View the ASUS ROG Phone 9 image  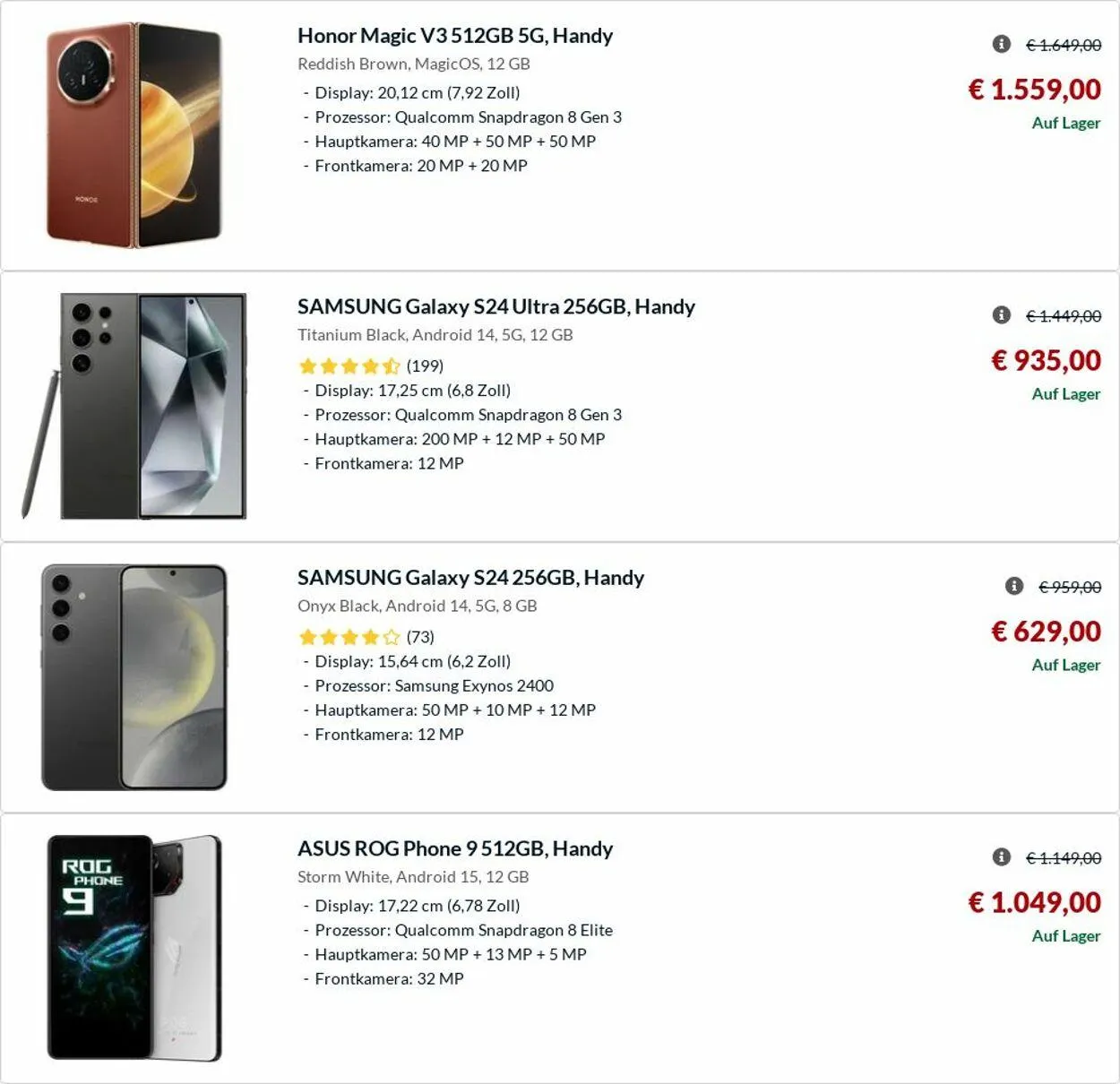point(134,948)
